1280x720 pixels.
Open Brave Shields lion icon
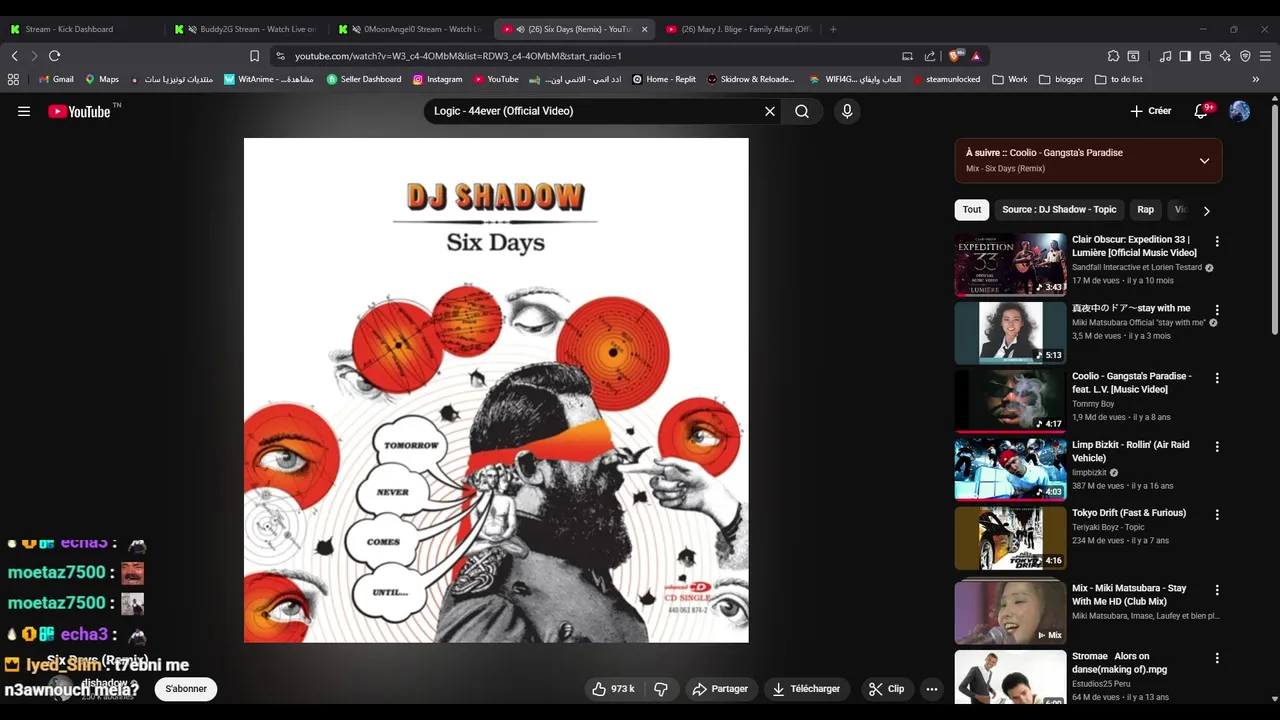coord(955,56)
